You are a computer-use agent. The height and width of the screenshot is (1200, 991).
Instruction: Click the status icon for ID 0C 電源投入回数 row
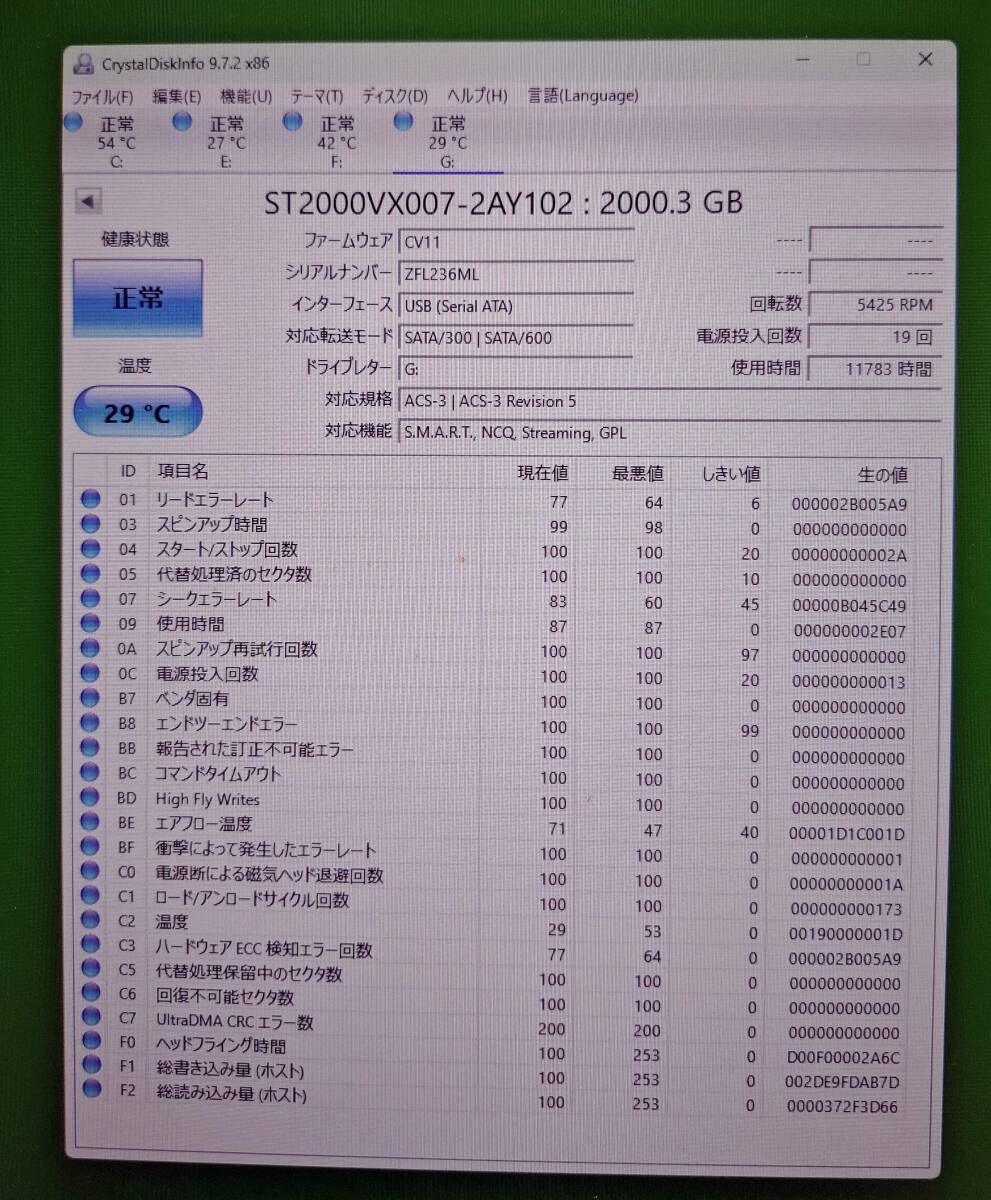click(x=90, y=673)
